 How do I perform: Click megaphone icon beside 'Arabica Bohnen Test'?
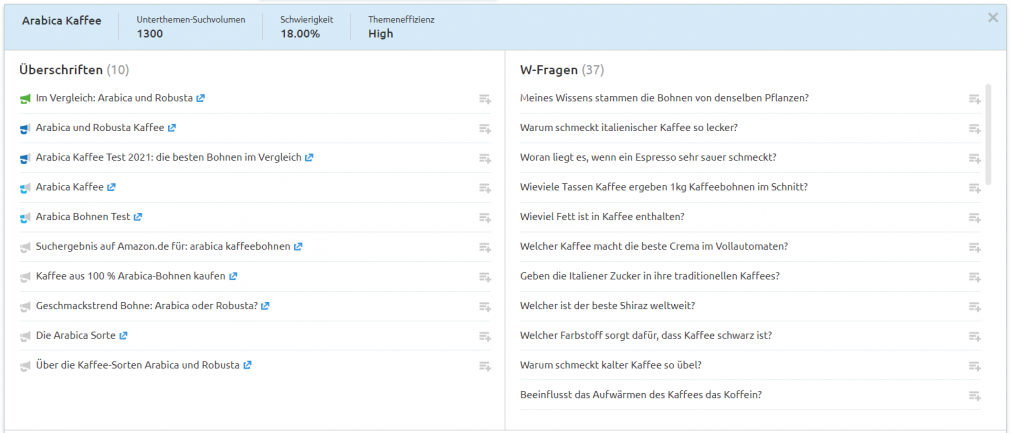(25, 217)
